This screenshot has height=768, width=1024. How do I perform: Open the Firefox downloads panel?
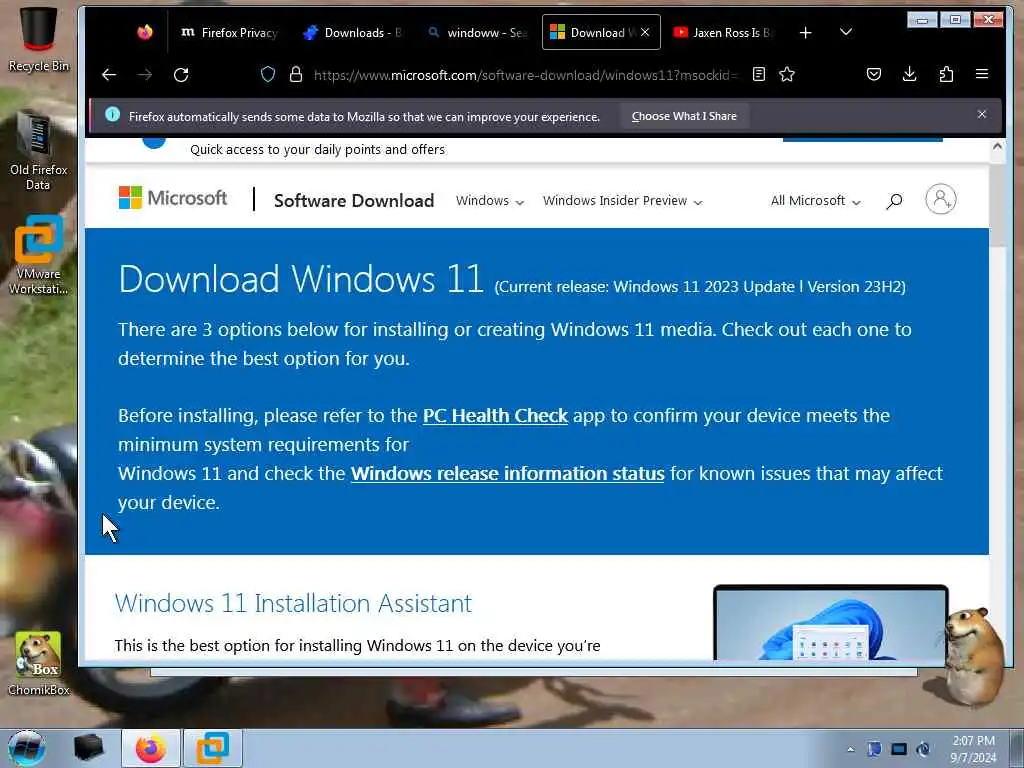tap(909, 74)
